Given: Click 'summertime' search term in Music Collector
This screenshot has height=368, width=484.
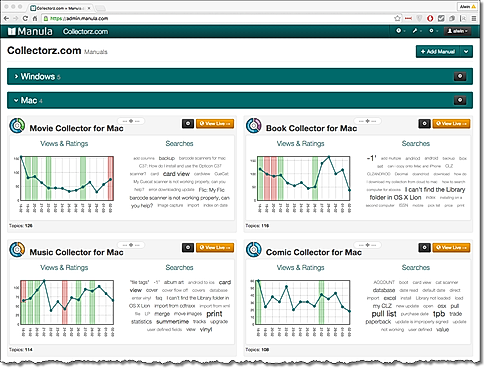Looking at the screenshot, I should pos(172,322).
